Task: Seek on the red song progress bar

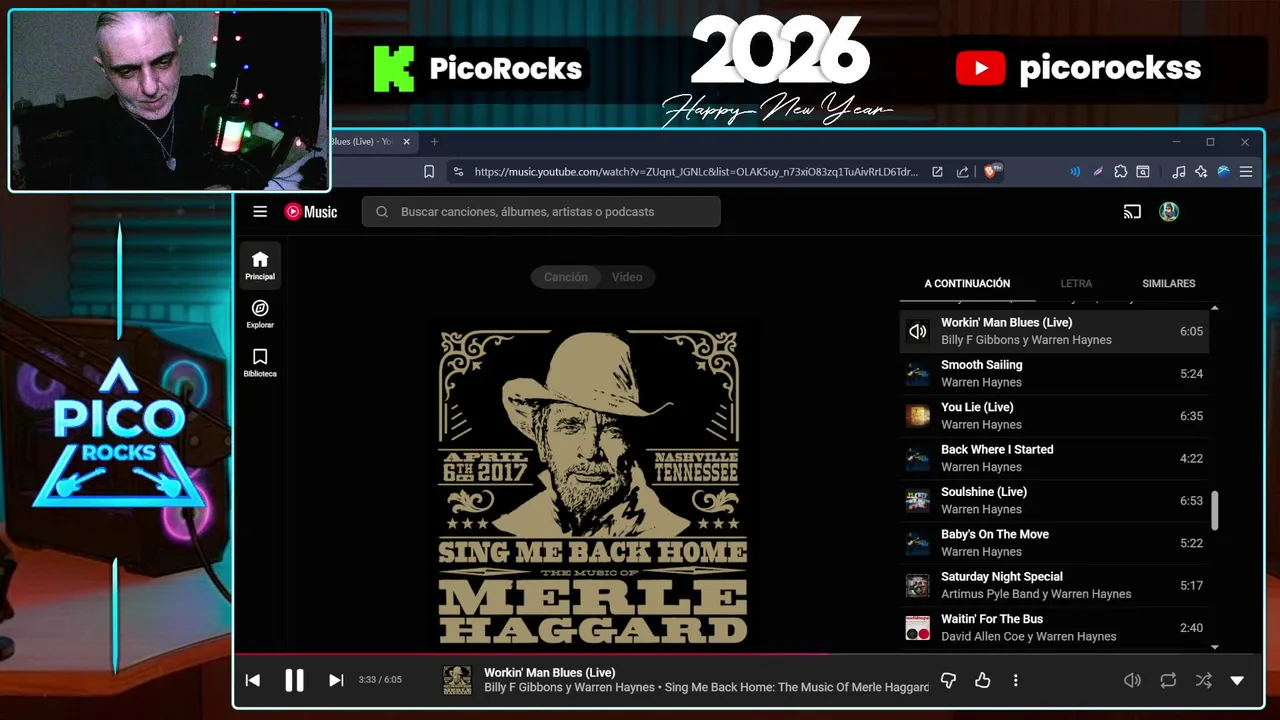Action: pos(531,655)
